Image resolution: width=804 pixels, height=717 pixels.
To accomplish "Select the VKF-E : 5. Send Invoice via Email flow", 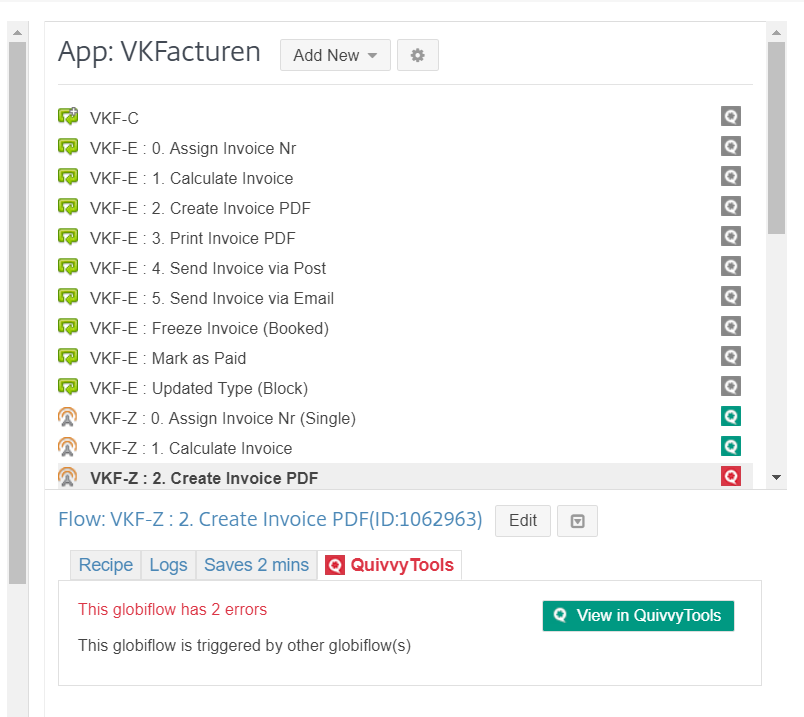I will (x=405, y=298).
